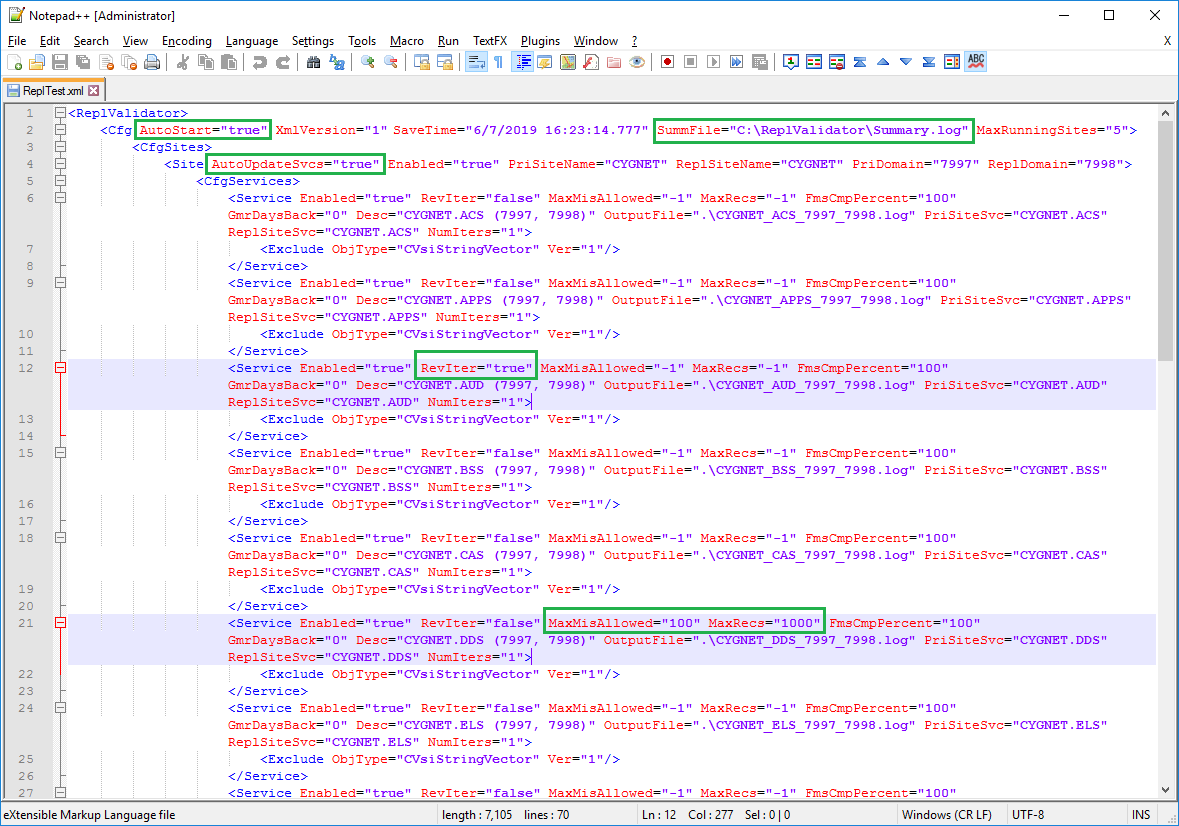Save the current file with the floppy icon
Viewport: 1179px width, 826px height.
(x=60, y=62)
